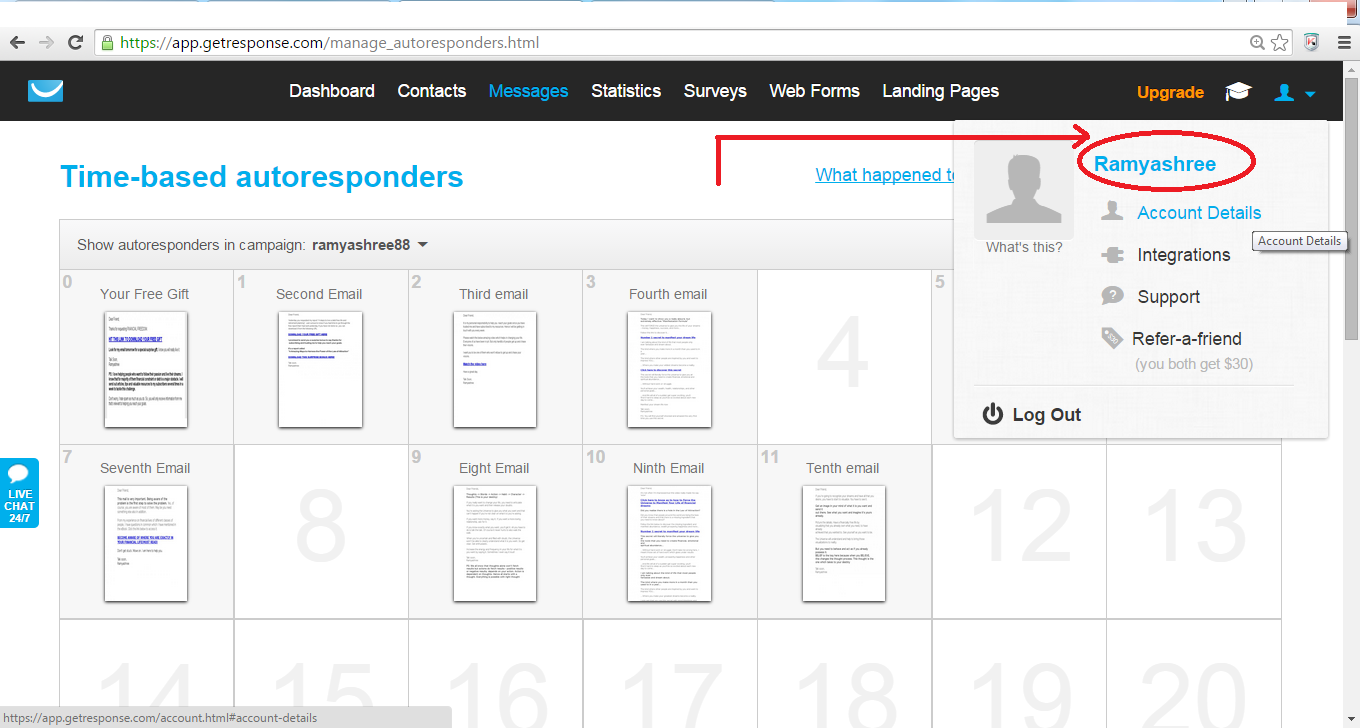Open Statistics in top navigation

tap(626, 91)
